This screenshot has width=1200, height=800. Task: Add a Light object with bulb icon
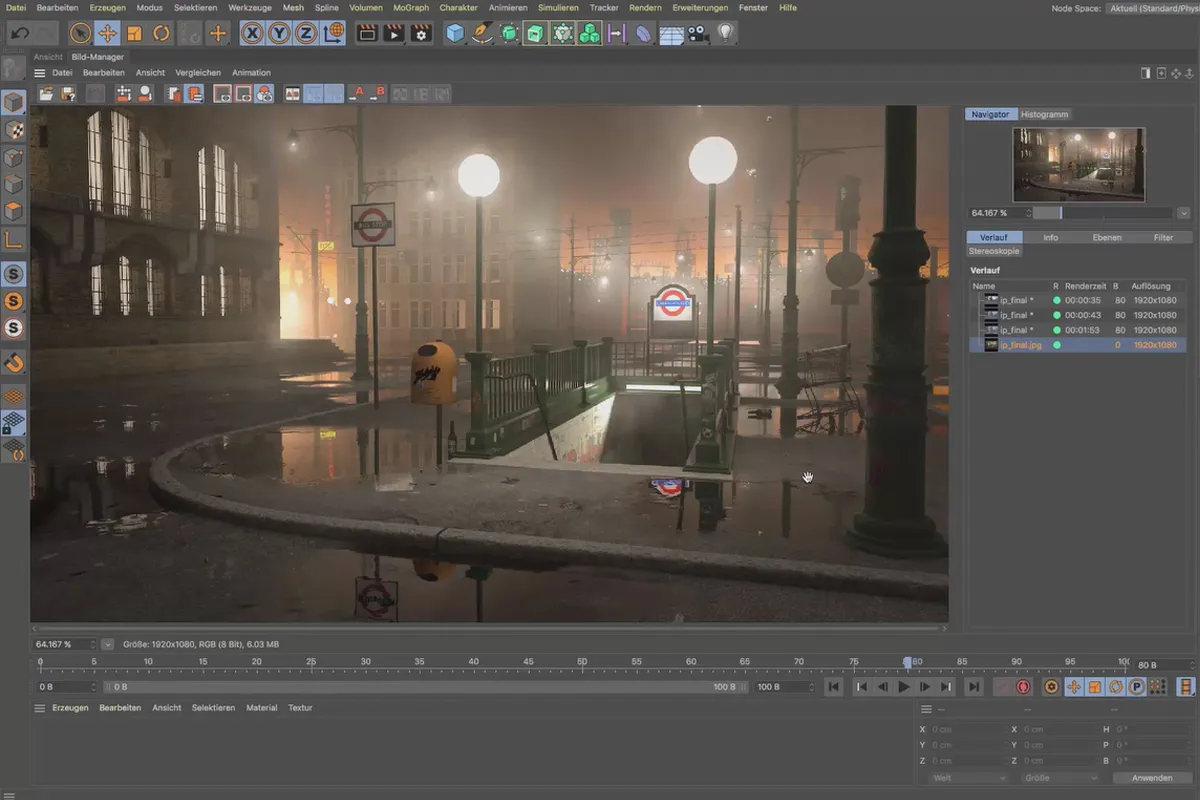(726, 33)
